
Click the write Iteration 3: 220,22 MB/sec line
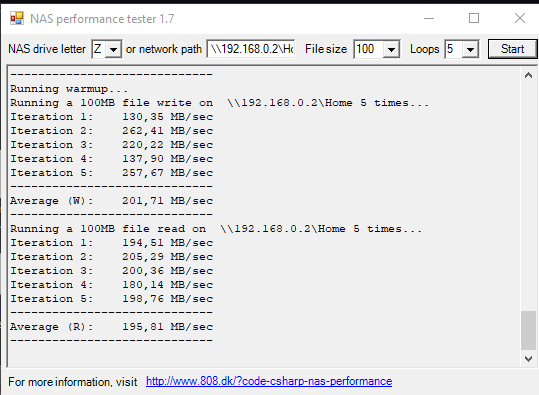(111, 145)
